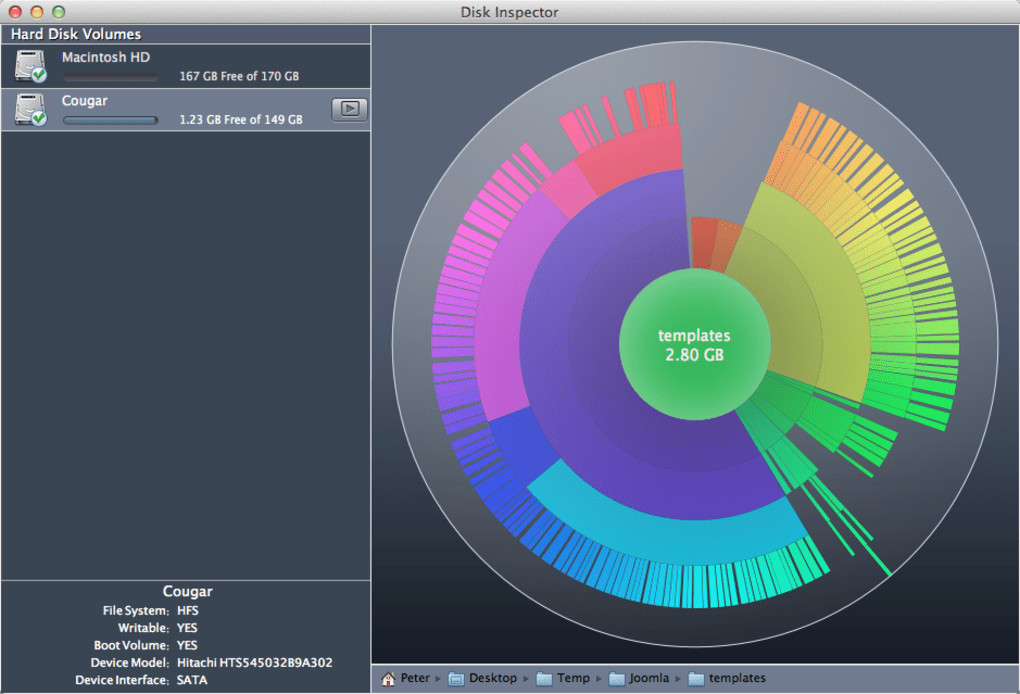Navigate to Peter in the path bar
1020x694 pixels.
coord(415,679)
